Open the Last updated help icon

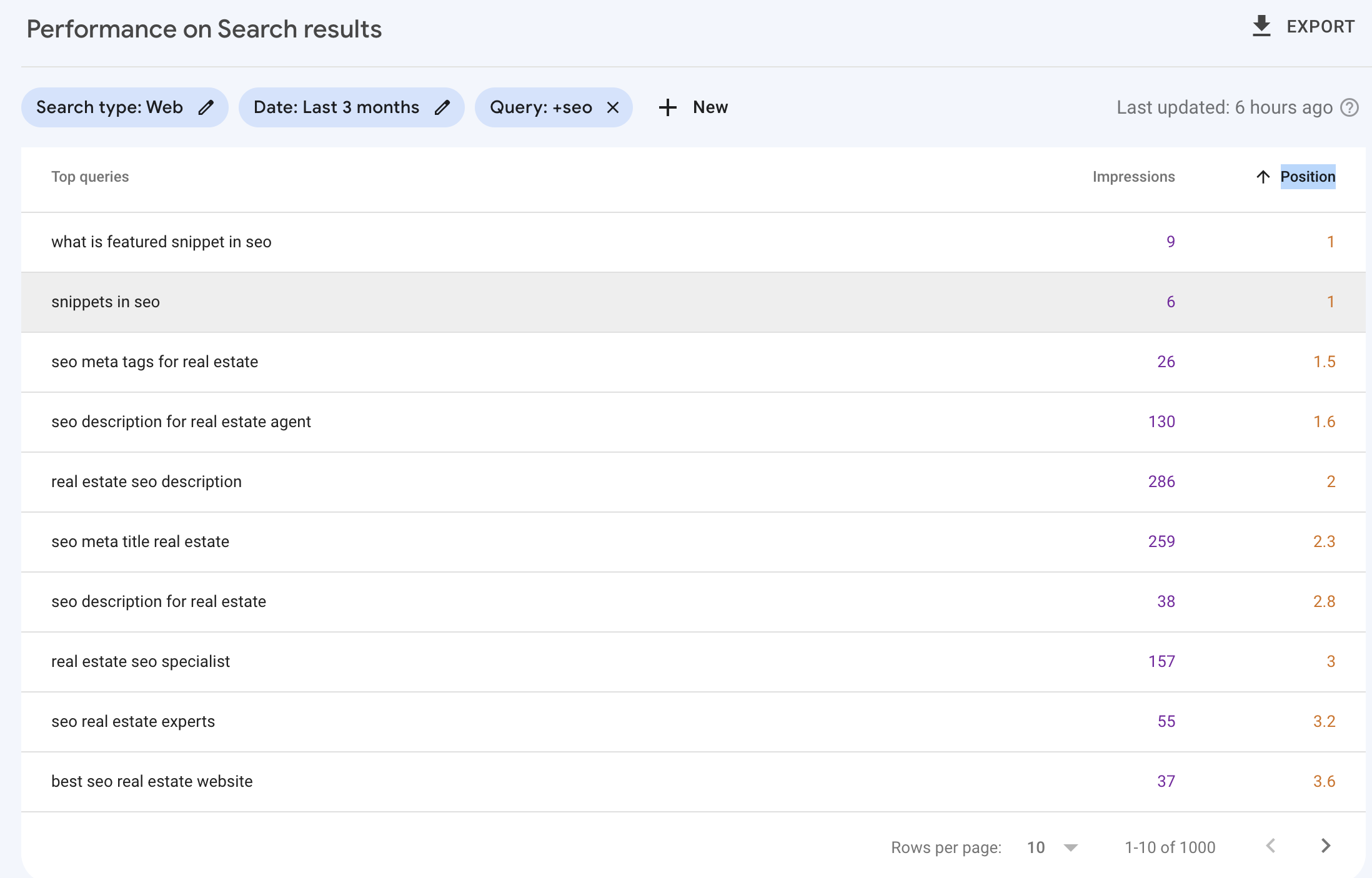point(1350,107)
